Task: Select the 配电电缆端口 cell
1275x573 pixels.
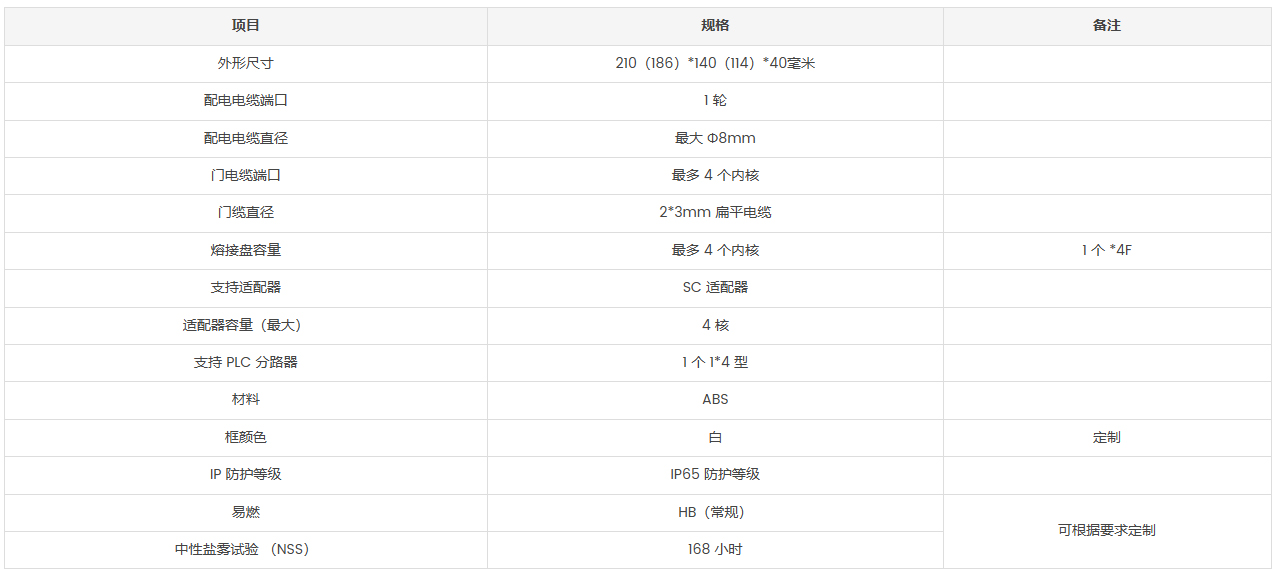Action: pos(246,101)
